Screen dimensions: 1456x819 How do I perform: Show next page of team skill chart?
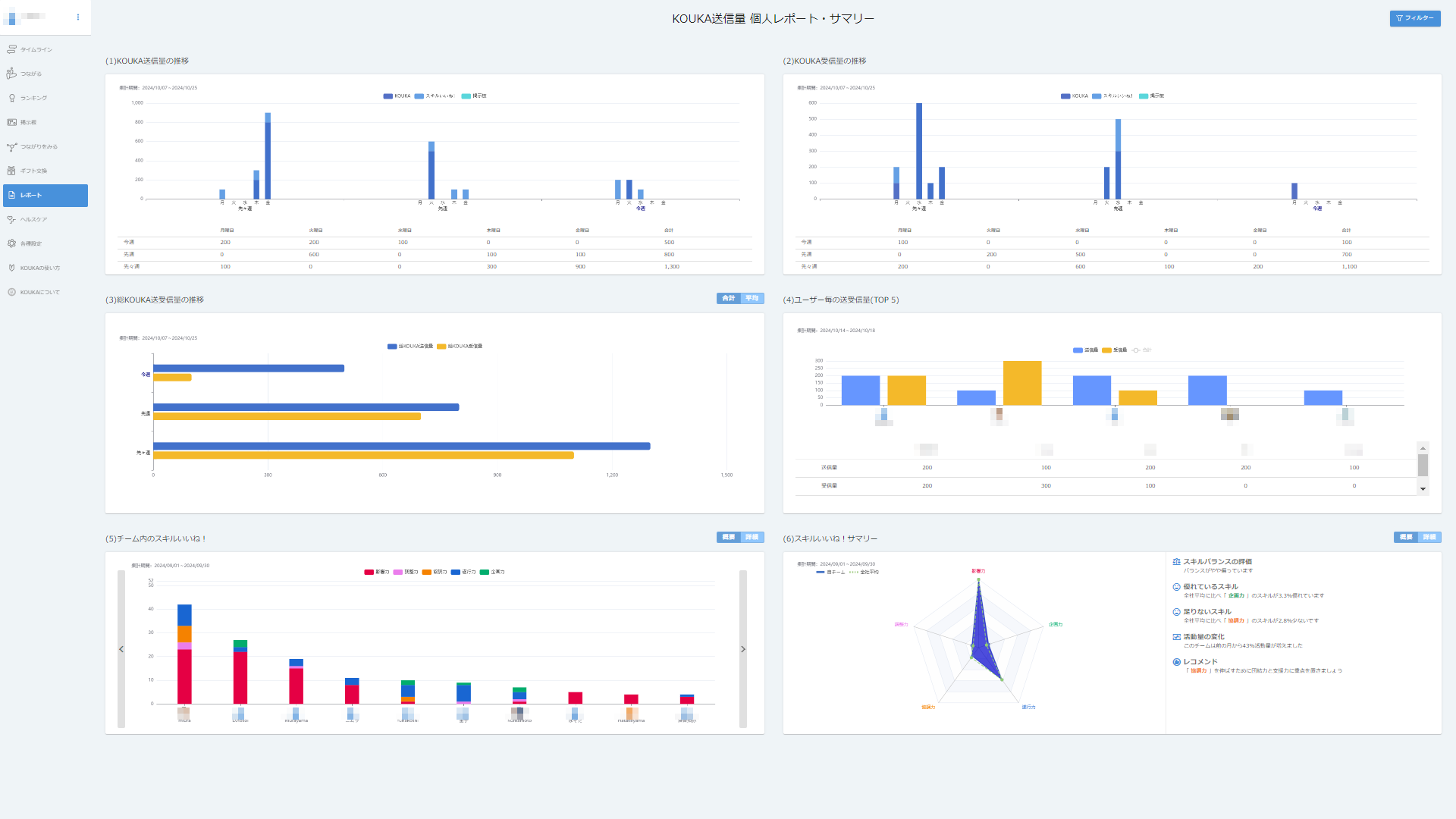[x=743, y=649]
